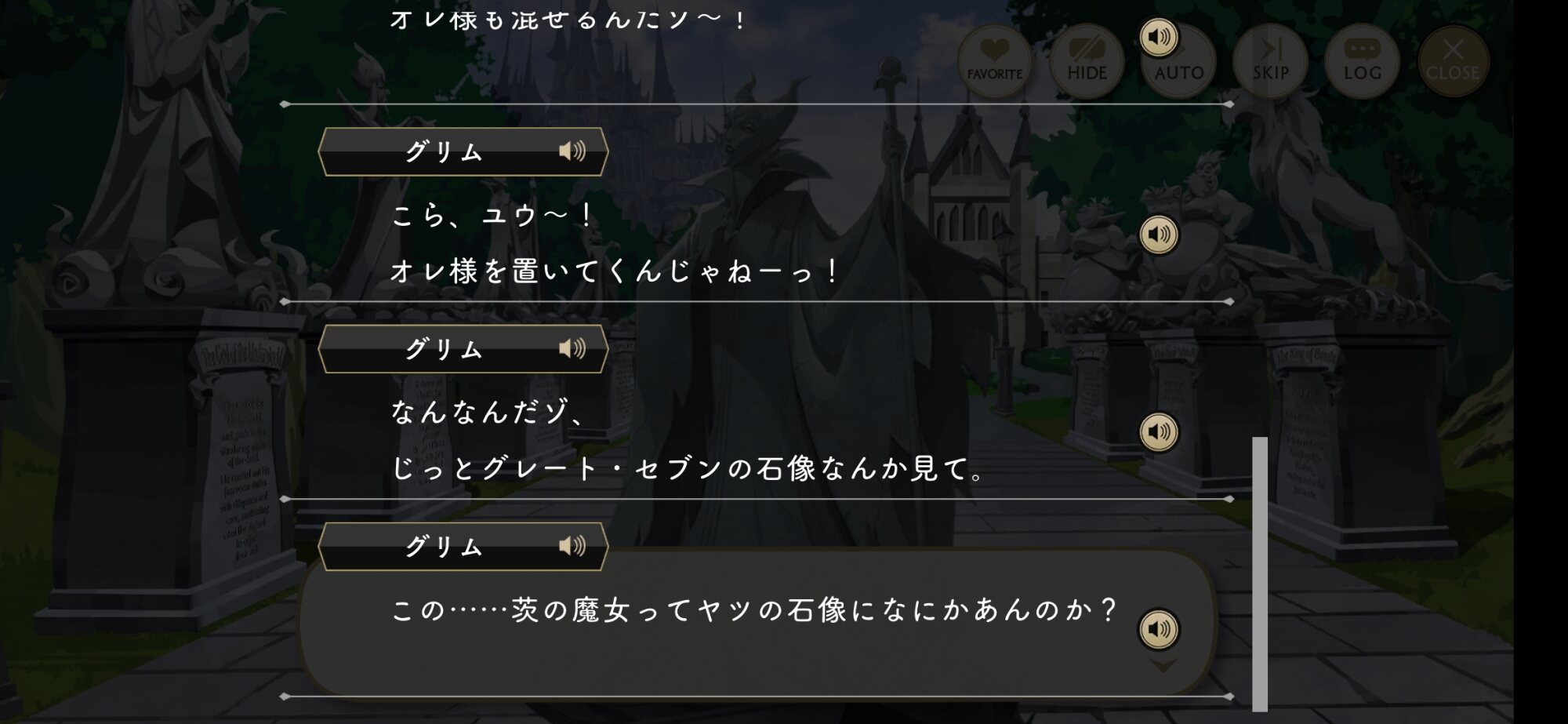Tap the speaker icon in the second グリム name tag
The image size is (1568, 724).
point(572,348)
